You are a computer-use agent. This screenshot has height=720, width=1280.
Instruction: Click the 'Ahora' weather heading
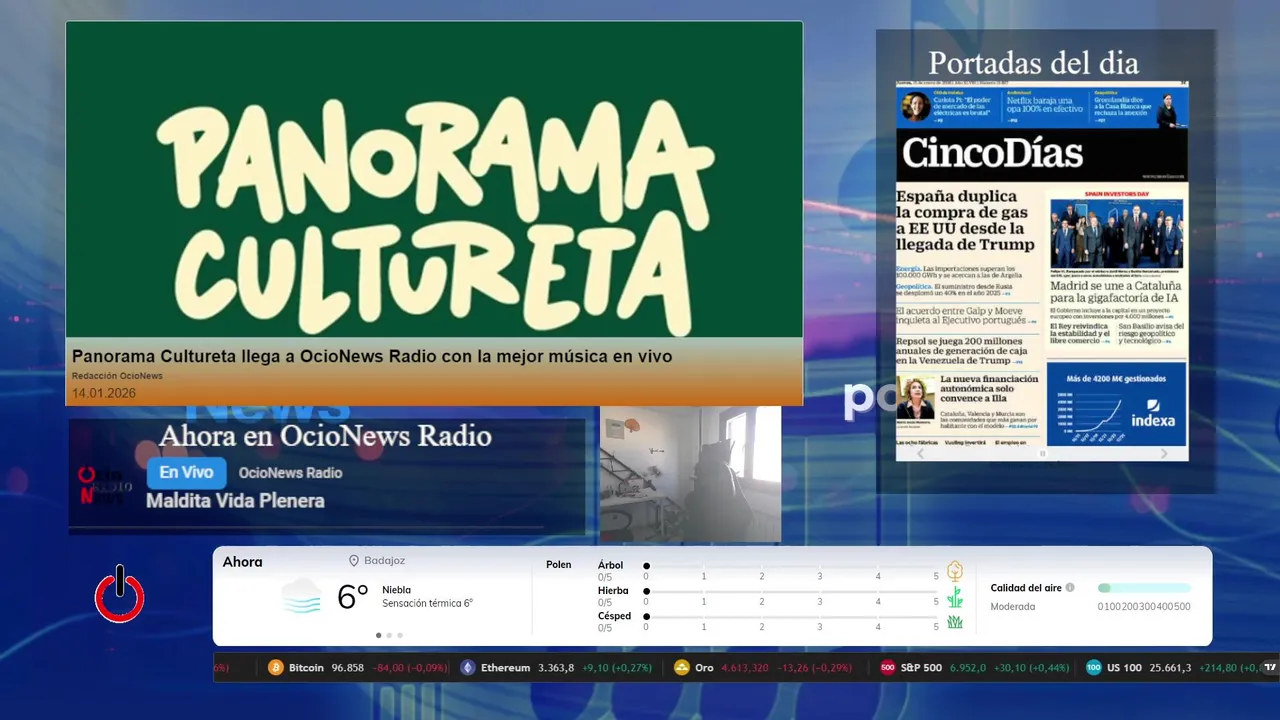pos(242,562)
